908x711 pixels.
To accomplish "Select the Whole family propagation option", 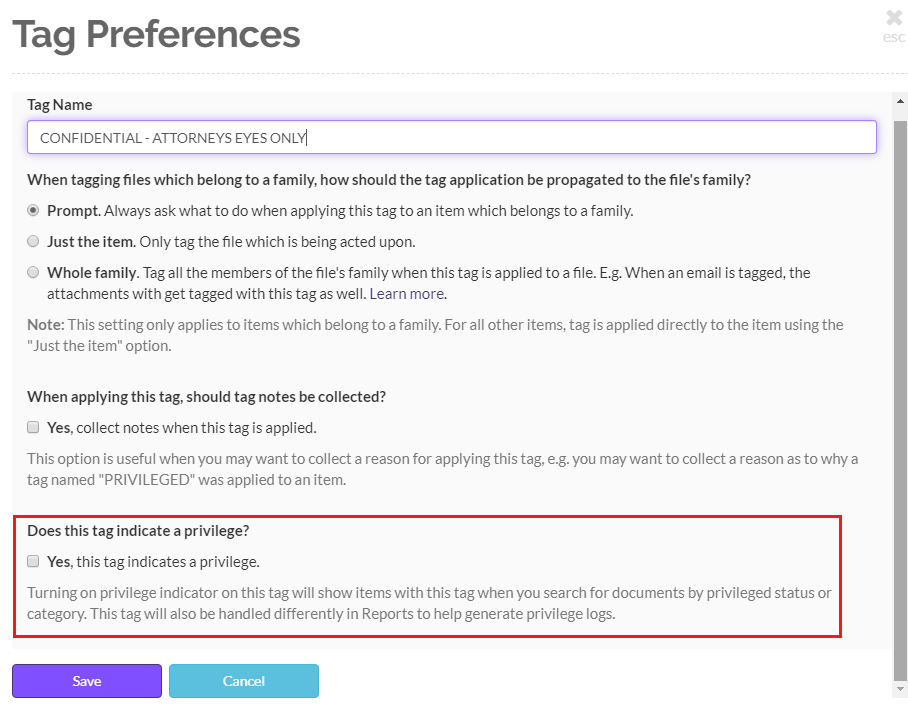I will pyautogui.click(x=31, y=271).
